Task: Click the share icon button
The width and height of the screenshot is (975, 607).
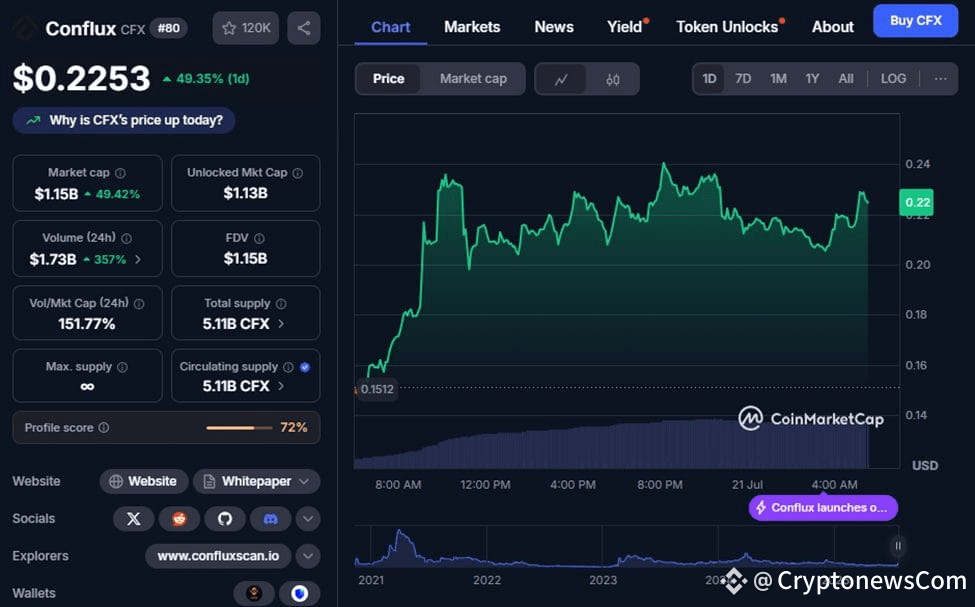Action: pyautogui.click(x=303, y=28)
